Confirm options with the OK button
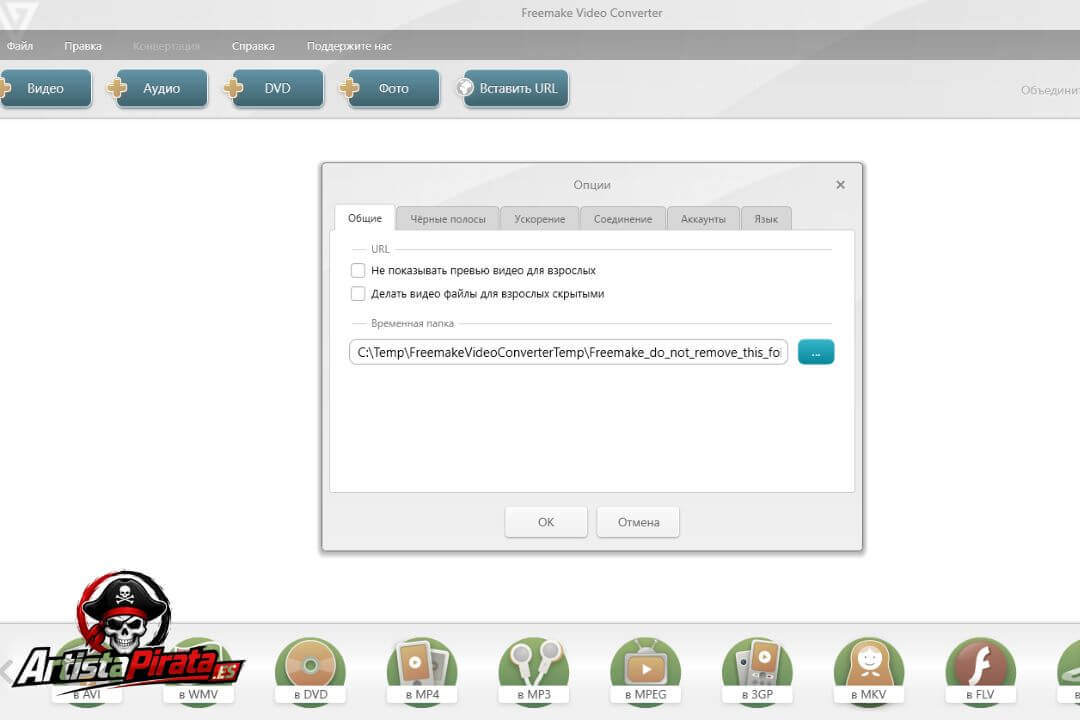 click(x=546, y=522)
